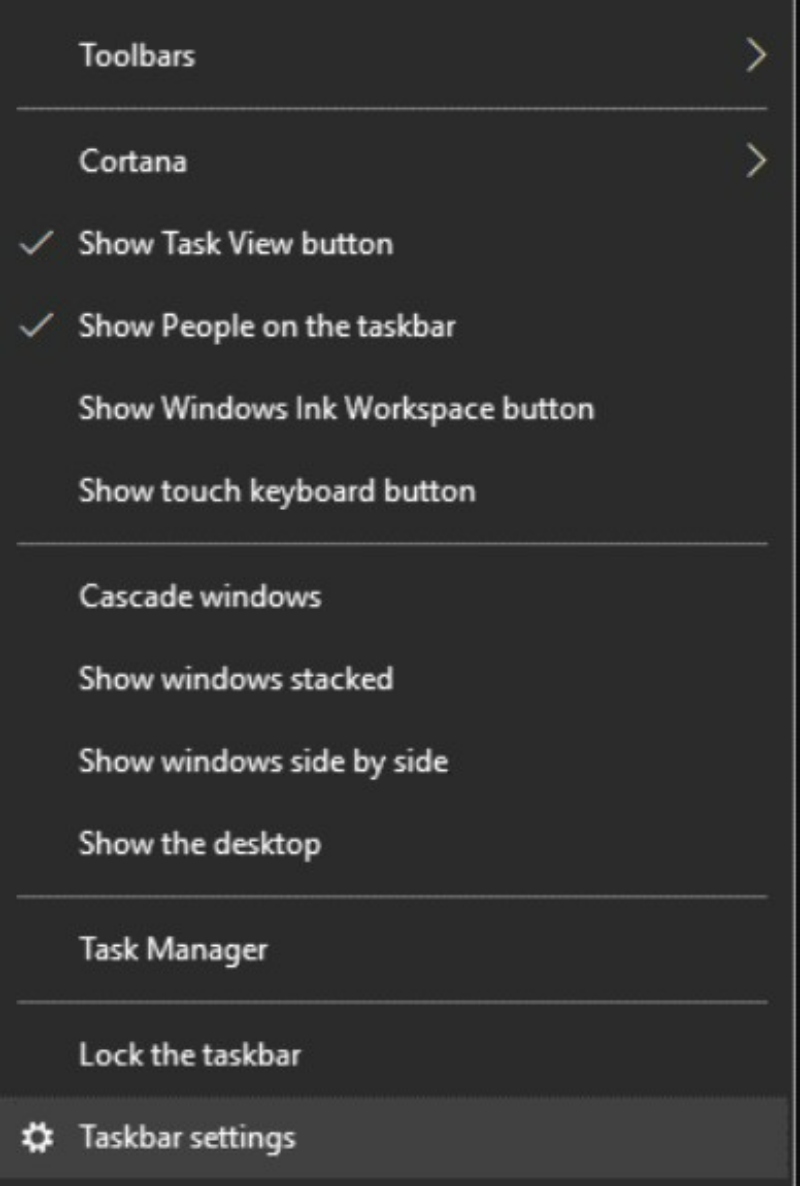Expand the Cortana submenu chevron
The height and width of the screenshot is (1186, 800).
pos(755,160)
